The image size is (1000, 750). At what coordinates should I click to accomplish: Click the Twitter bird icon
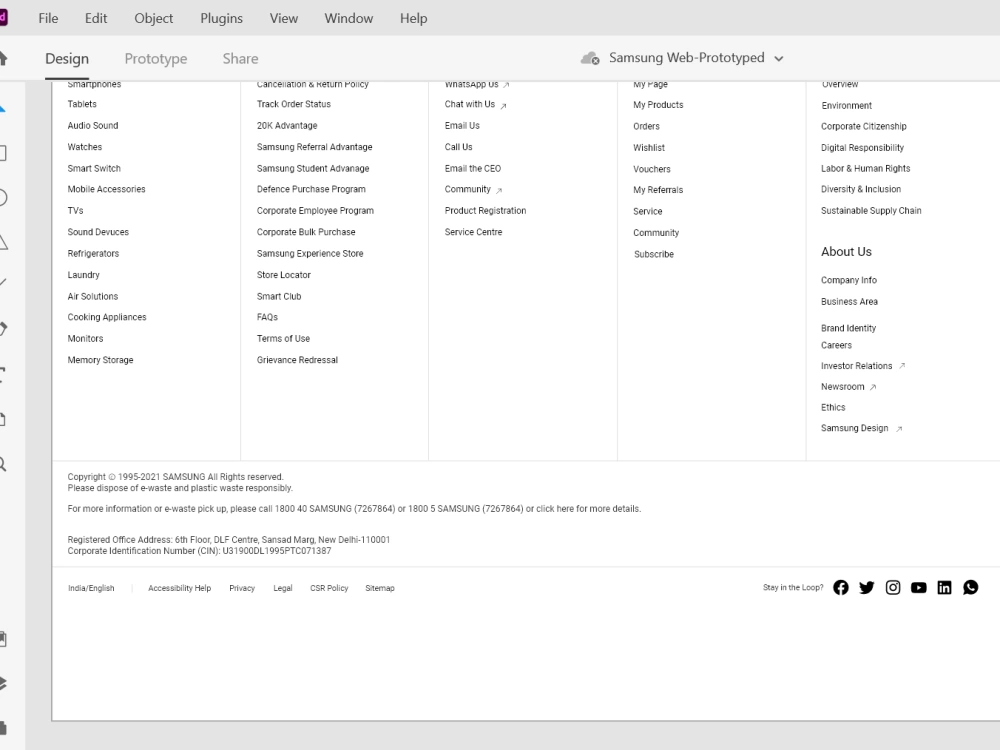[x=867, y=587]
